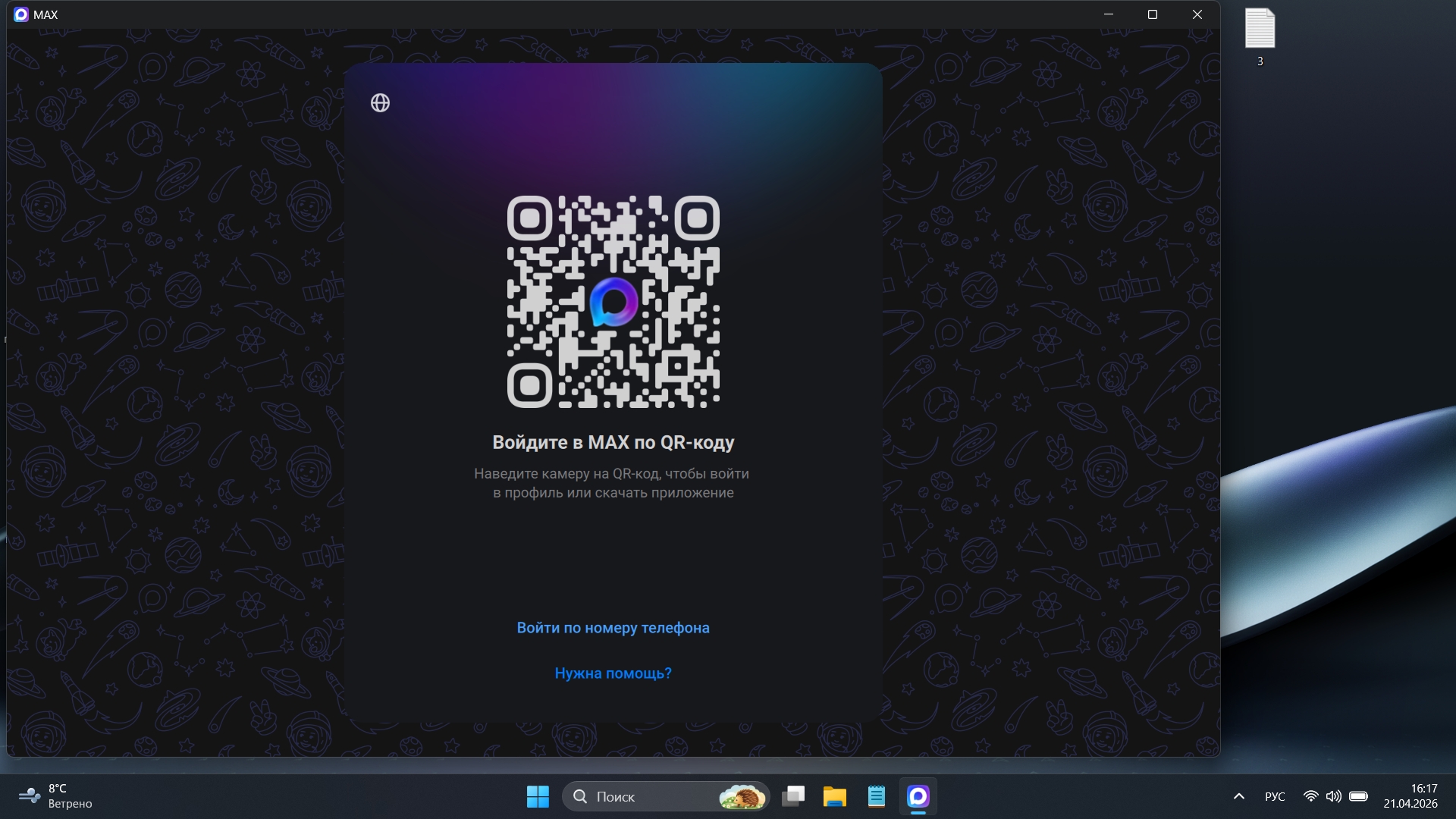Choose "Войти по номеру телефона" login
The image size is (1456, 819).
[x=613, y=628]
